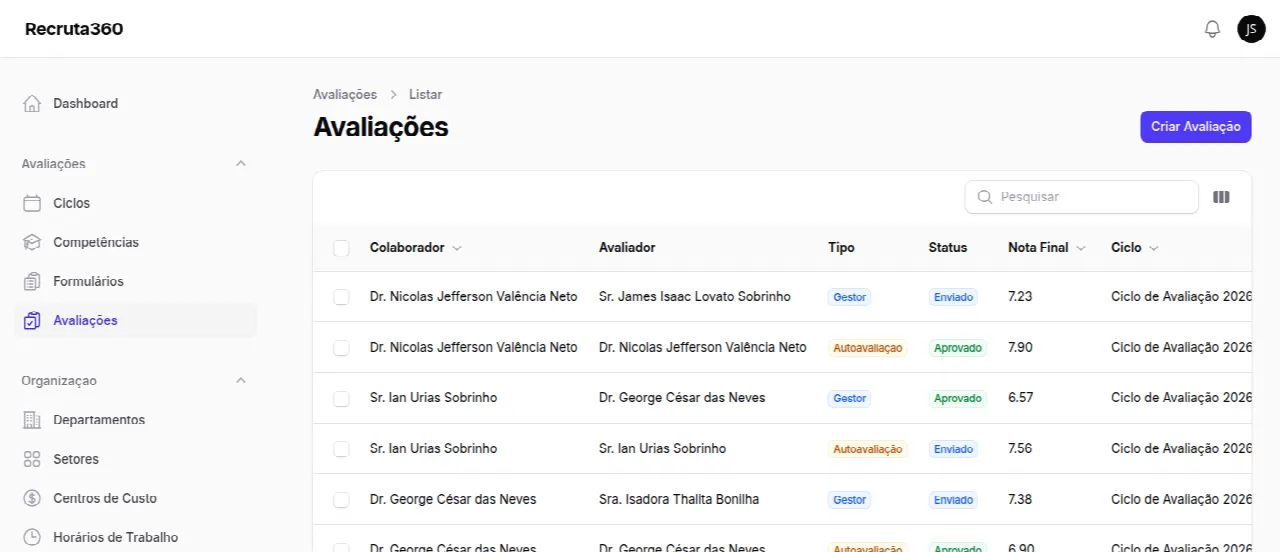Click the Recruta360 logo
This screenshot has width=1280, height=552.
74,29
